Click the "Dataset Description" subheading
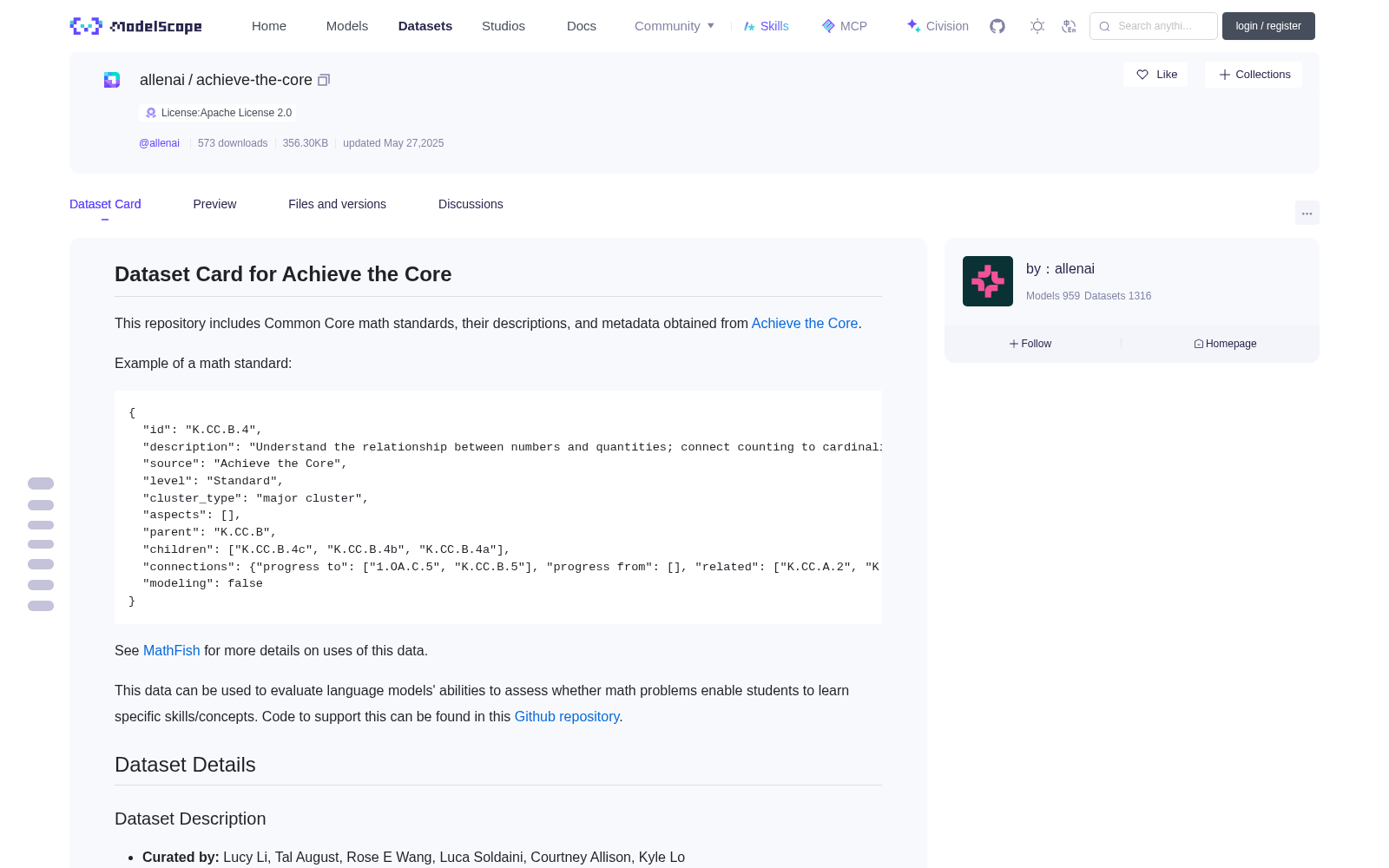 pyautogui.click(x=190, y=819)
